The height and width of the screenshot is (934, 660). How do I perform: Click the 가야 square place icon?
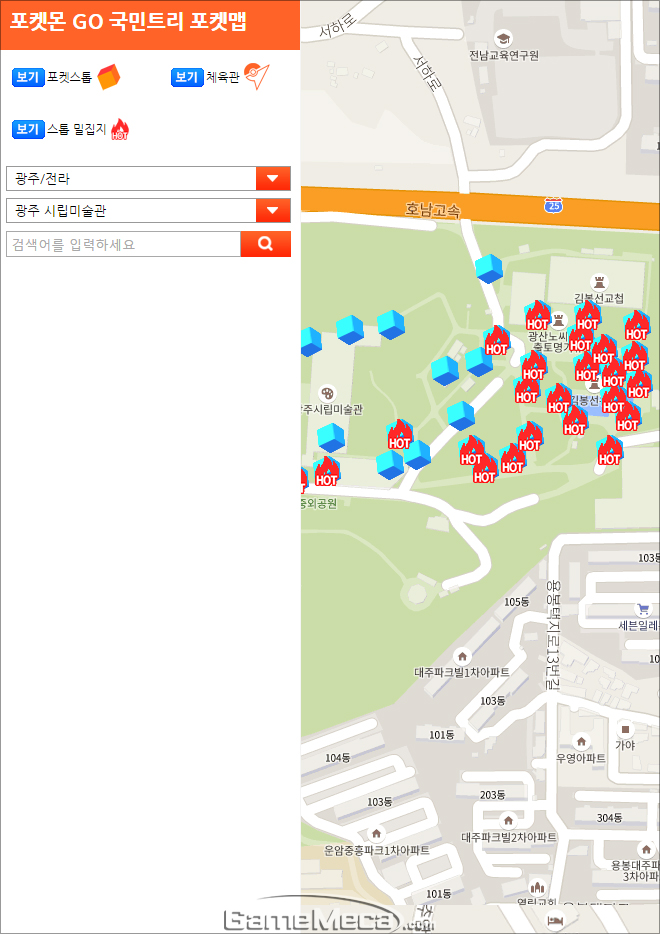625,729
